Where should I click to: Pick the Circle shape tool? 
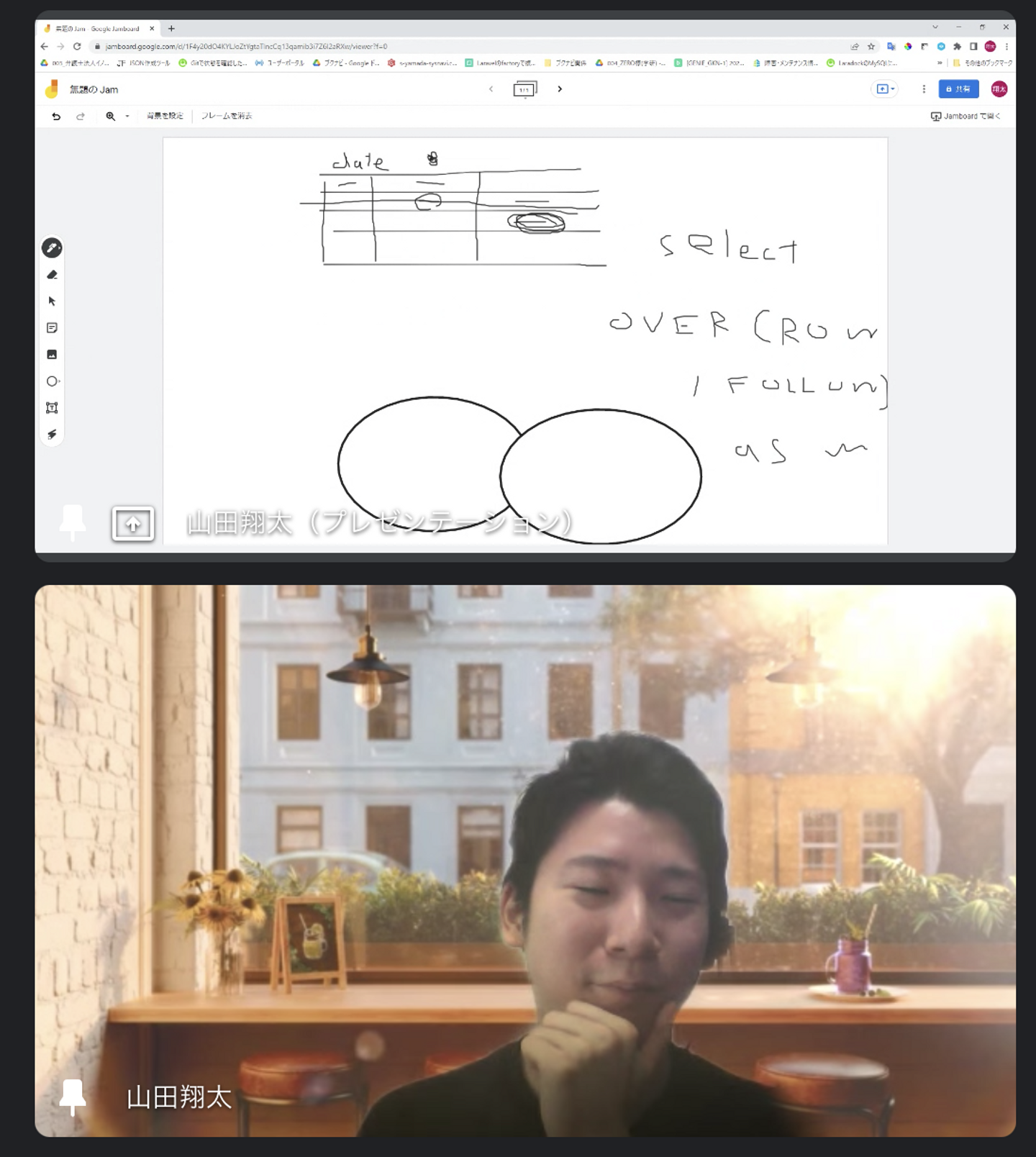pos(52,381)
